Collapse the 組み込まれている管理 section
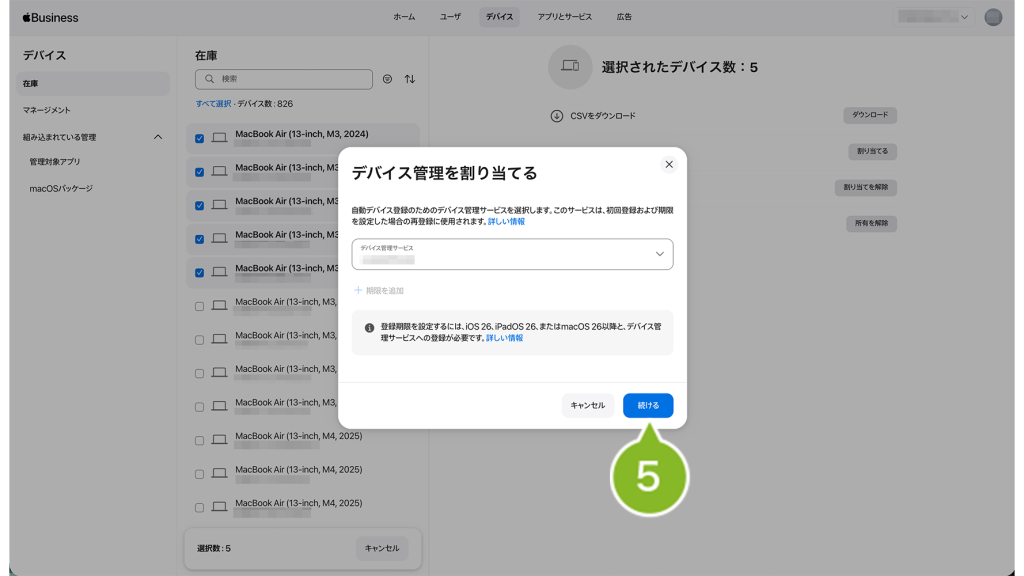The height and width of the screenshot is (576, 1024). pyautogui.click(x=157, y=137)
